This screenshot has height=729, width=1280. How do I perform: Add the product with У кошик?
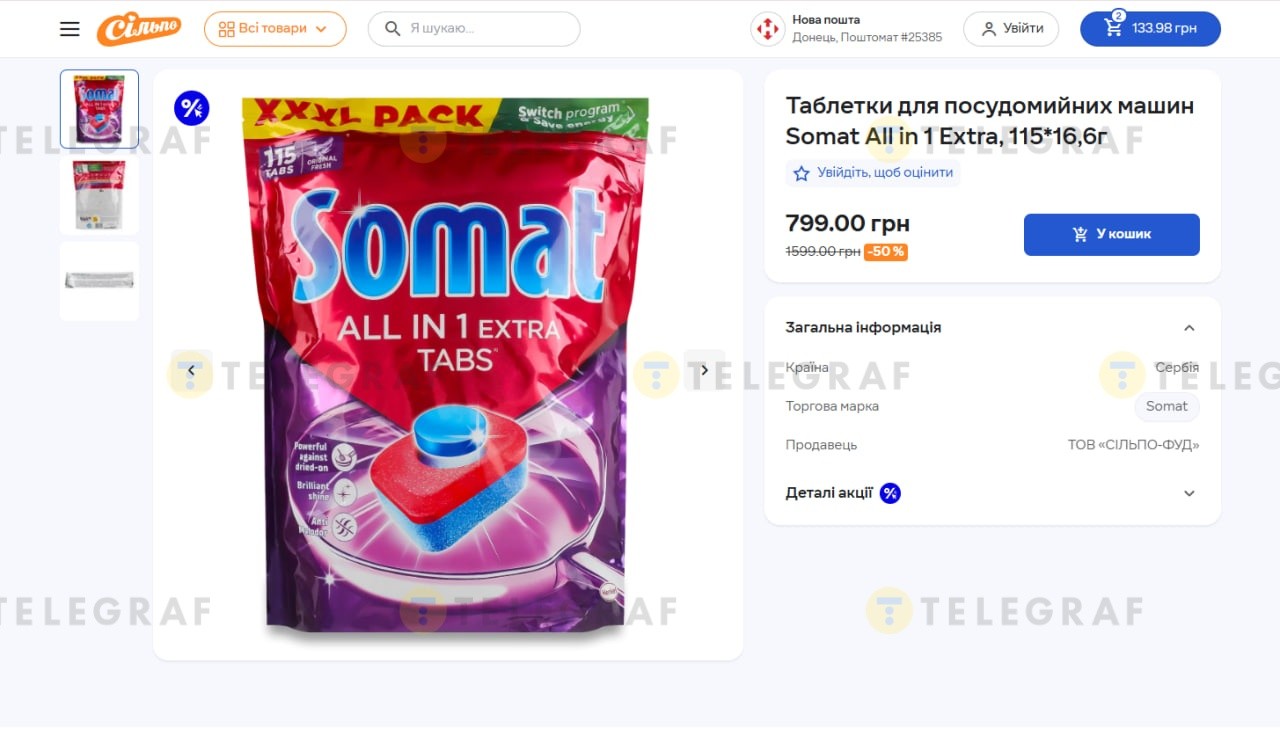tap(1111, 234)
